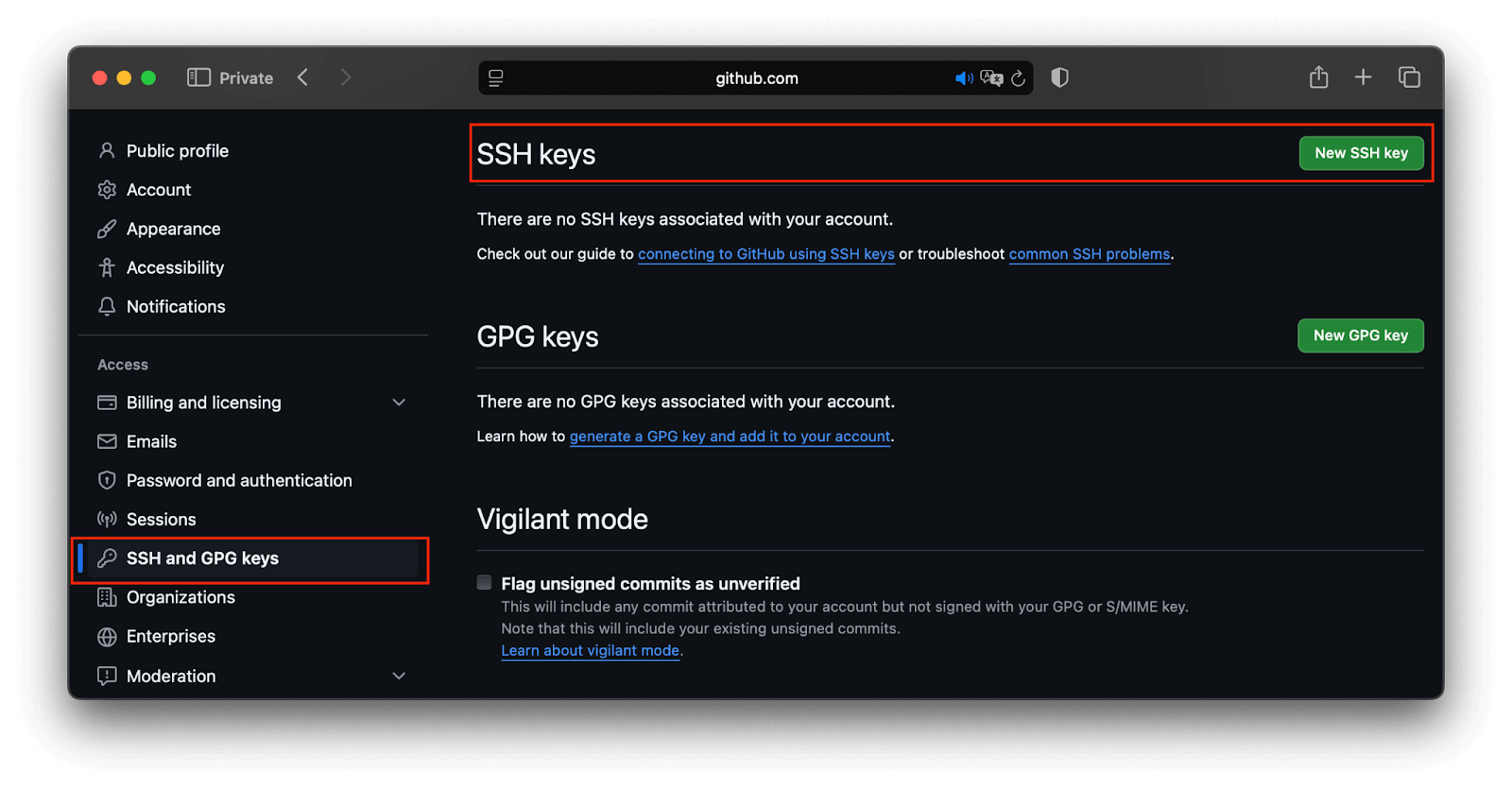Open Organizations using the building icon
The image size is (1512, 789).
pos(107,597)
